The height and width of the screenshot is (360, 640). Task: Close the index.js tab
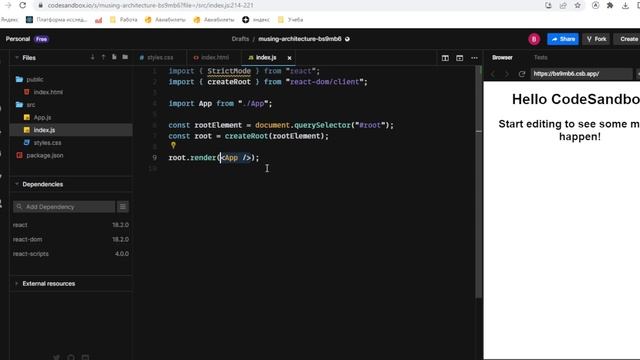point(289,58)
